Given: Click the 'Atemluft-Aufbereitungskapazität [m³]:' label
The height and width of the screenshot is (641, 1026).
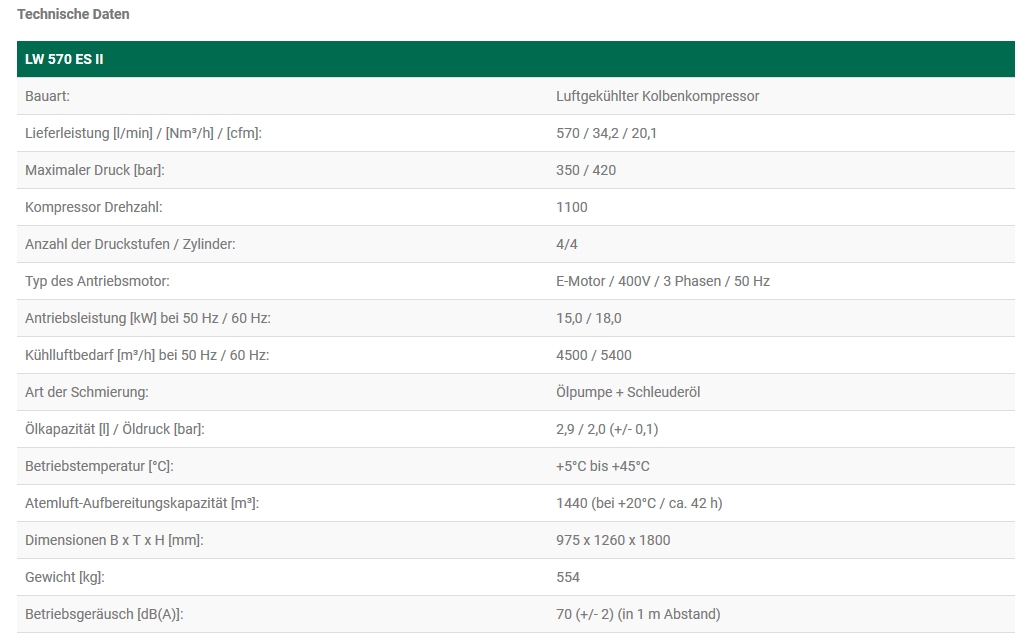Looking at the screenshot, I should coord(142,504).
